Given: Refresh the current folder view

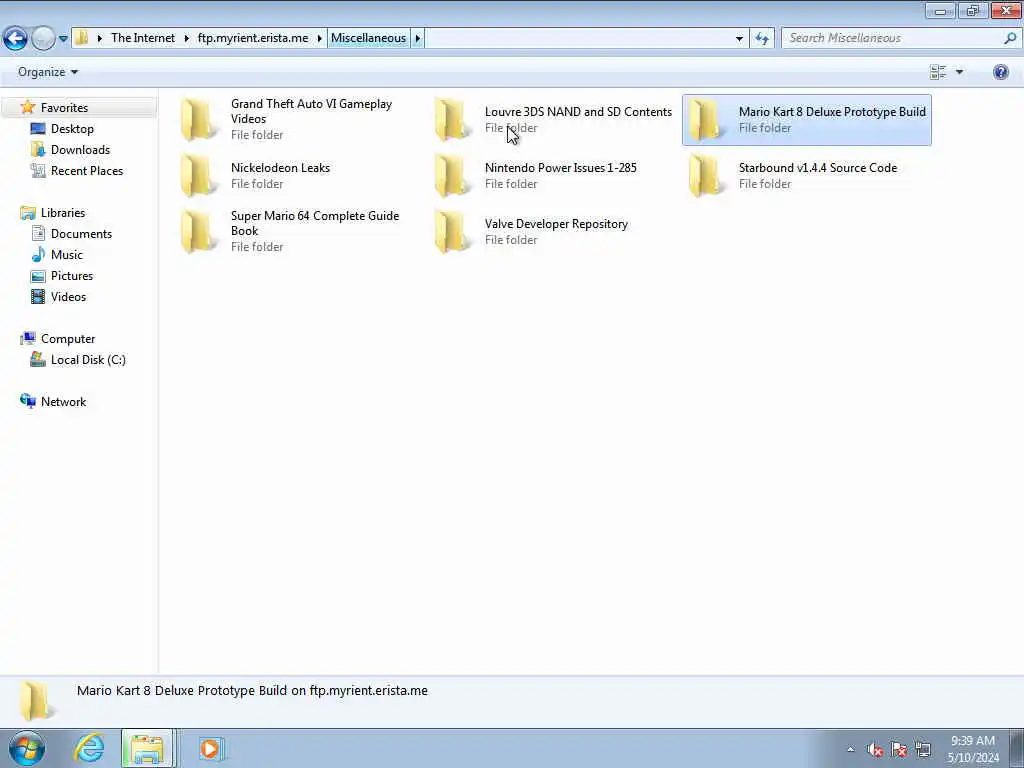Looking at the screenshot, I should coord(762,38).
